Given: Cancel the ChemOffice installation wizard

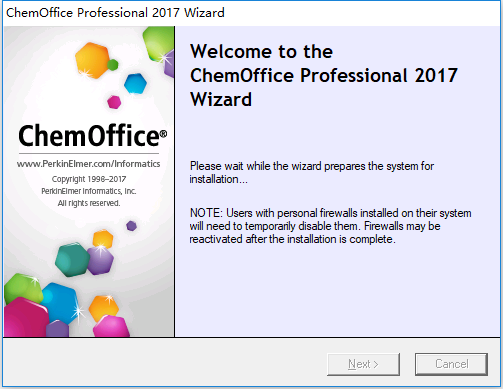Looking at the screenshot, I should [x=451, y=364].
